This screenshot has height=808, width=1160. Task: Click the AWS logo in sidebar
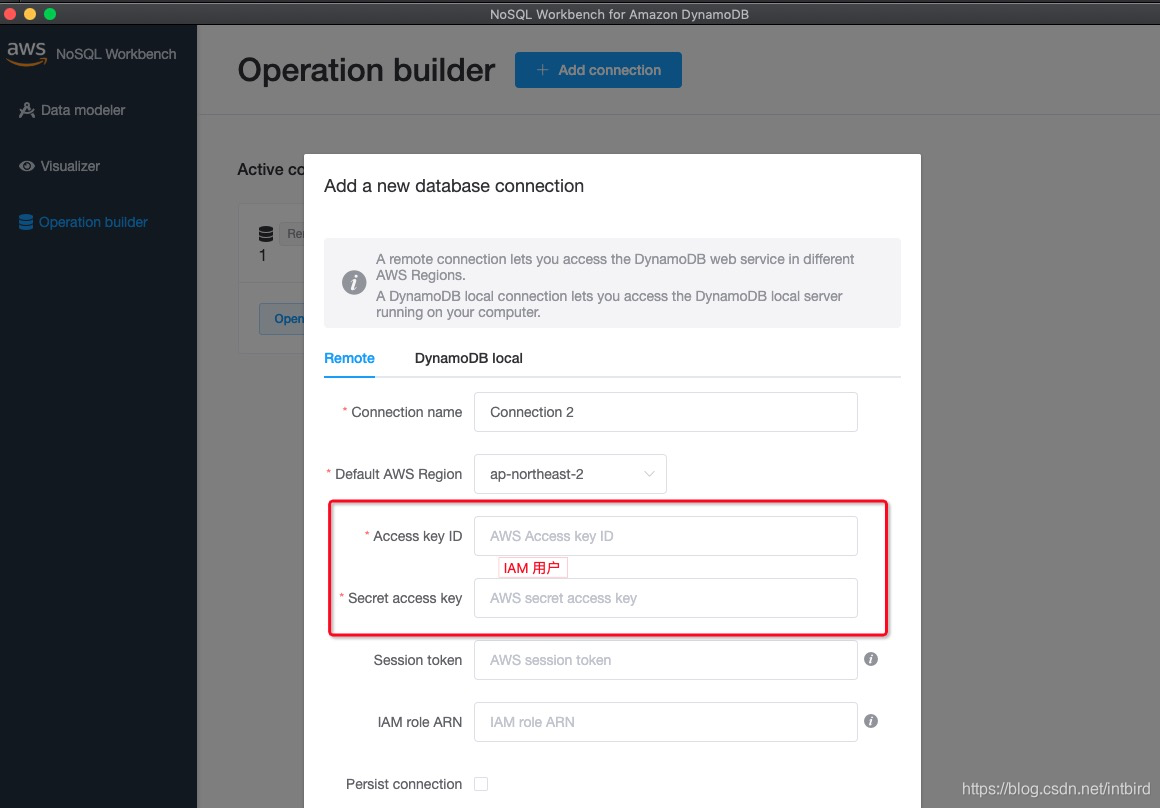(x=27, y=53)
